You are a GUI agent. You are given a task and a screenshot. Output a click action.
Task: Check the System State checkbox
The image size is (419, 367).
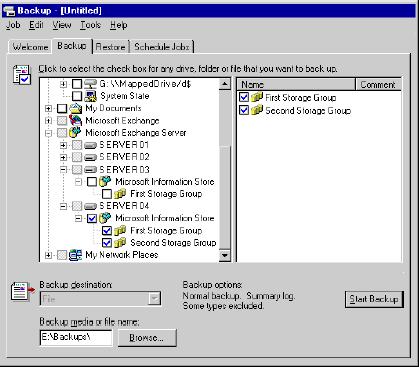77,96
